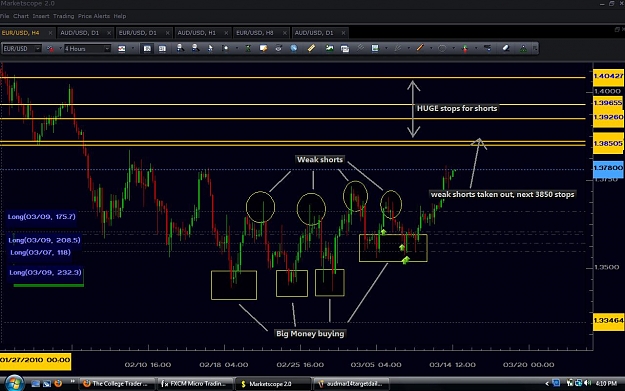The image size is (625, 391).
Task: Click the yellow ruler measure icon
Action: (311, 48)
